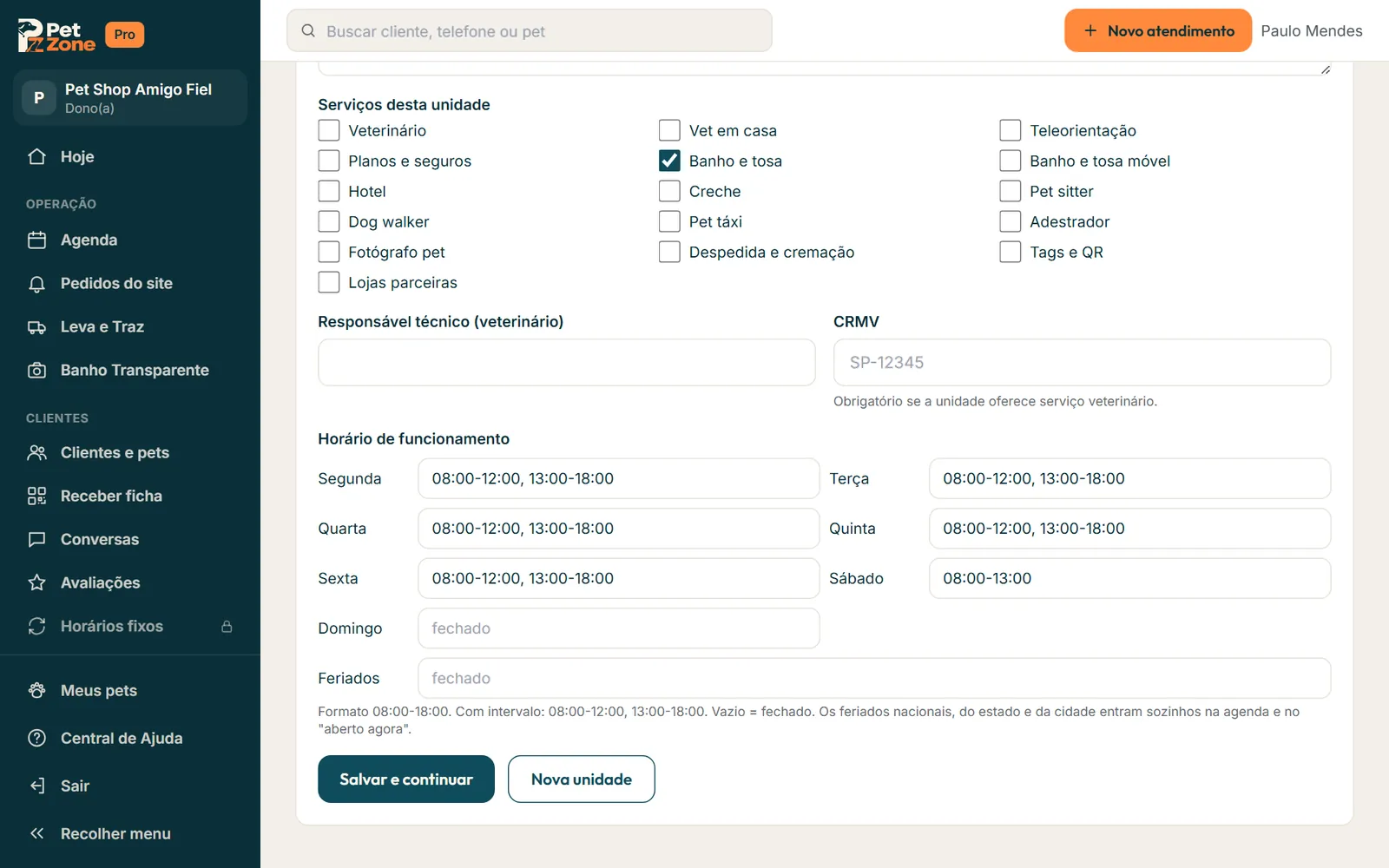This screenshot has width=1389, height=868.
Task: Click the camera icon for Banho Transparente
Action: [x=36, y=371]
